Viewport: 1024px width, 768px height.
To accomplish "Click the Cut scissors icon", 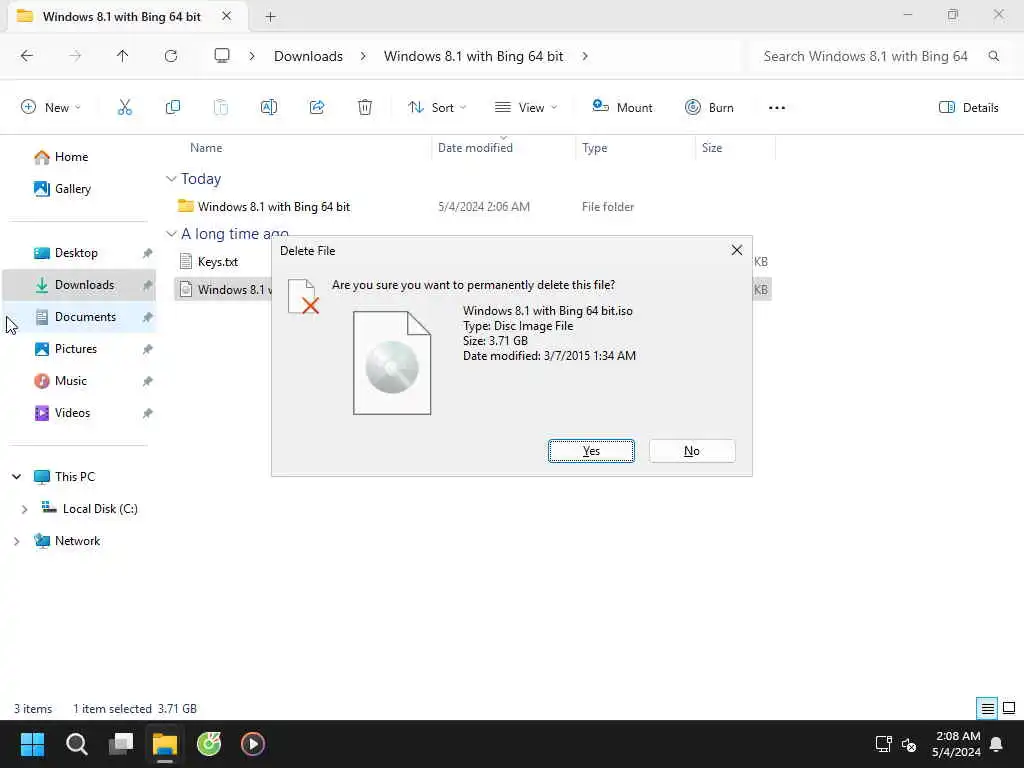I will click(x=125, y=107).
